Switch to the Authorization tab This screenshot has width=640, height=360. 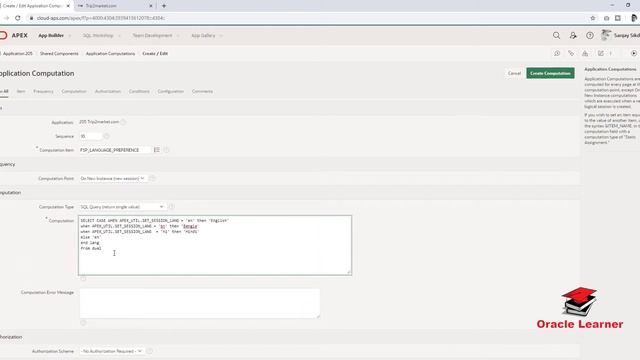point(108,91)
